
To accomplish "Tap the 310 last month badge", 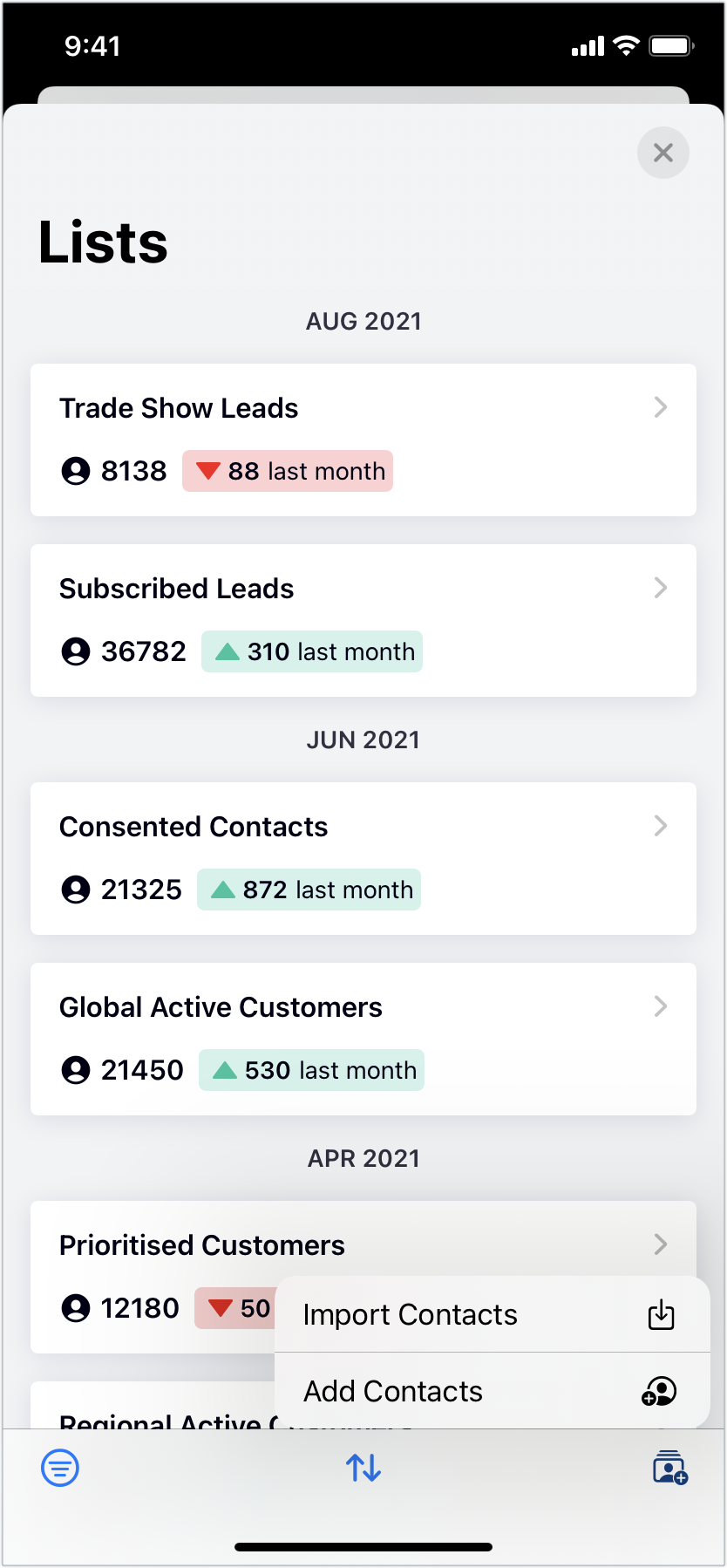I will 312,651.
